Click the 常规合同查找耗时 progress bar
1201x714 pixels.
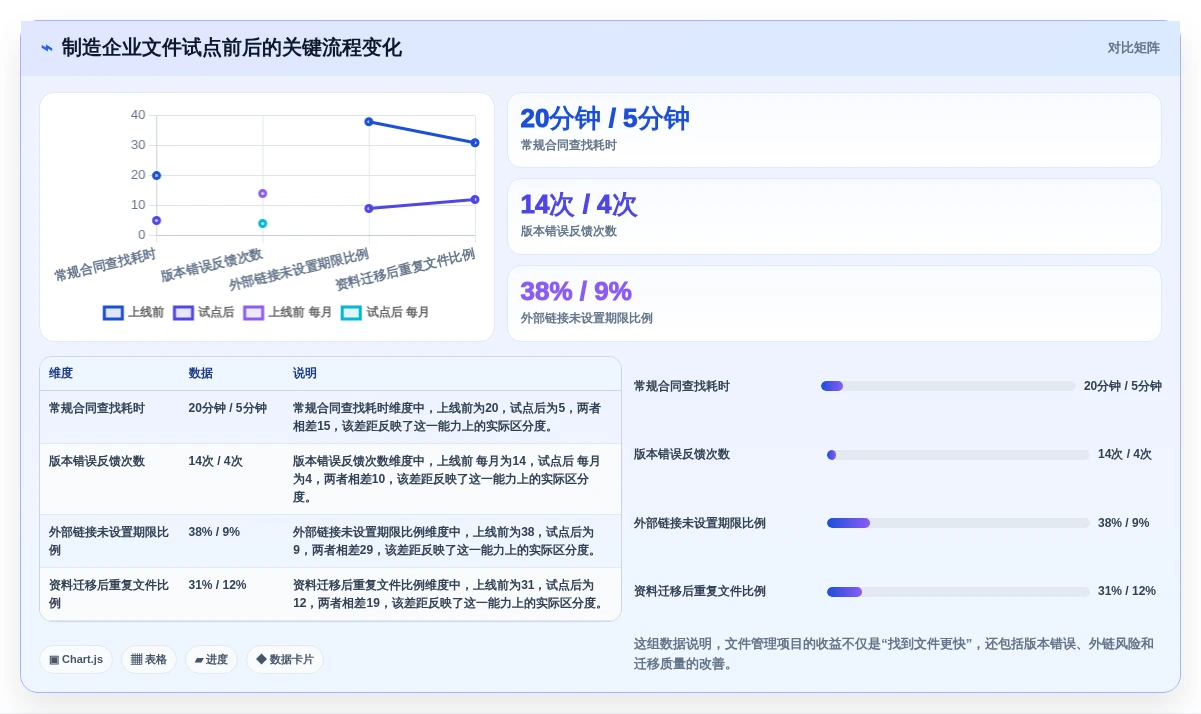[x=948, y=386]
